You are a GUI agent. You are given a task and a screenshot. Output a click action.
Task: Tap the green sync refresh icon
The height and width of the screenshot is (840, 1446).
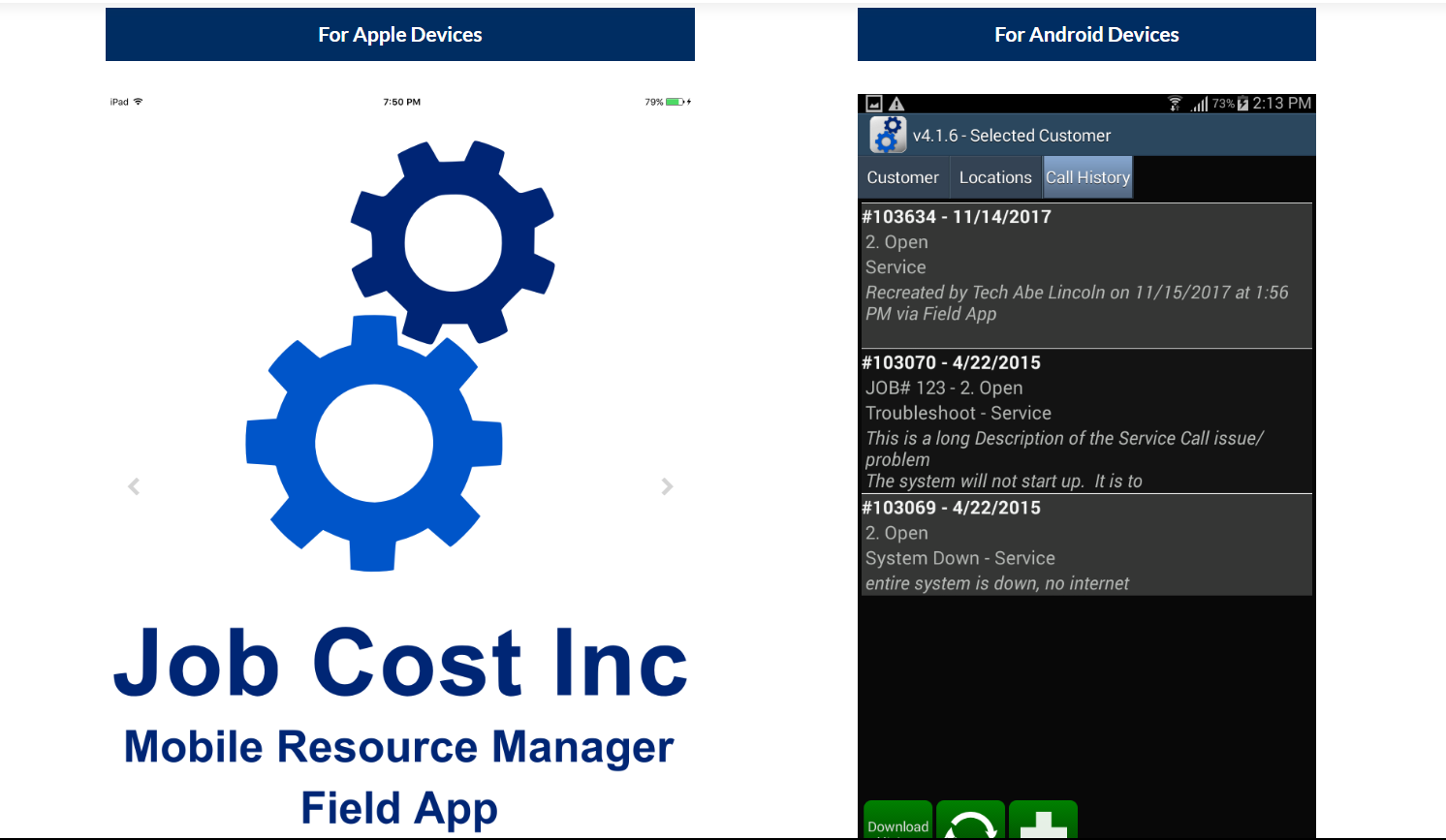pyautogui.click(x=970, y=824)
